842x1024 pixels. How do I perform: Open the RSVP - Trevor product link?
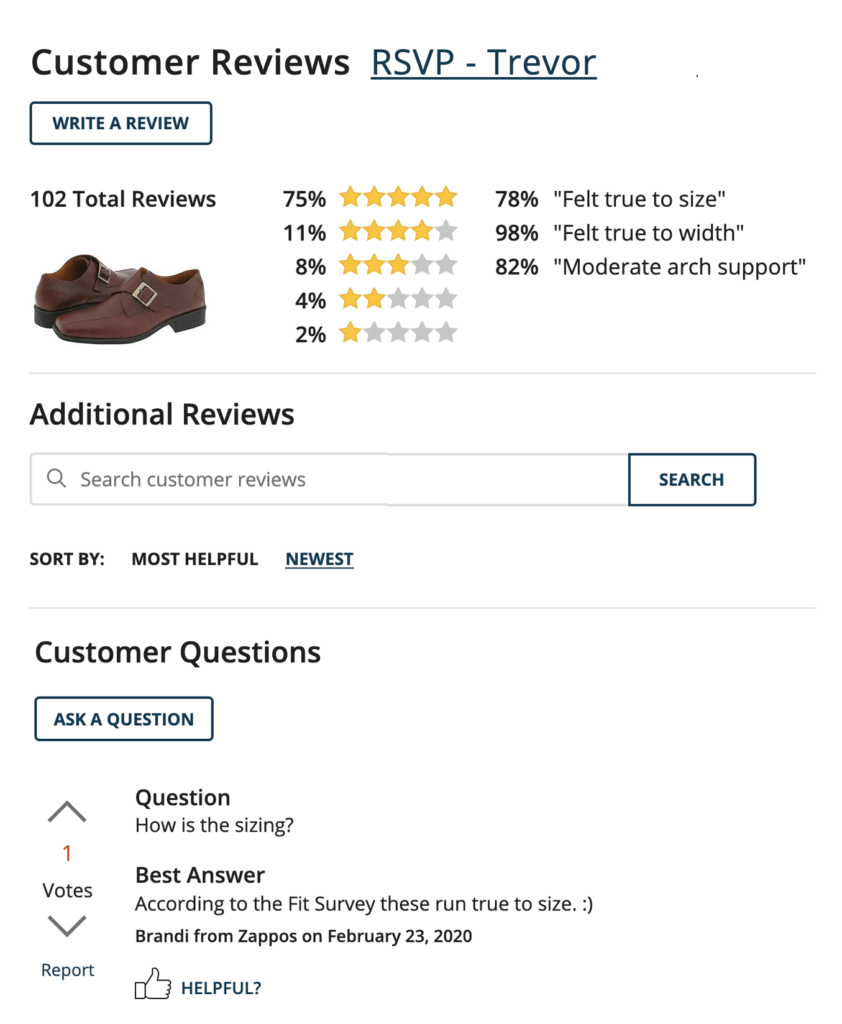[x=483, y=62]
